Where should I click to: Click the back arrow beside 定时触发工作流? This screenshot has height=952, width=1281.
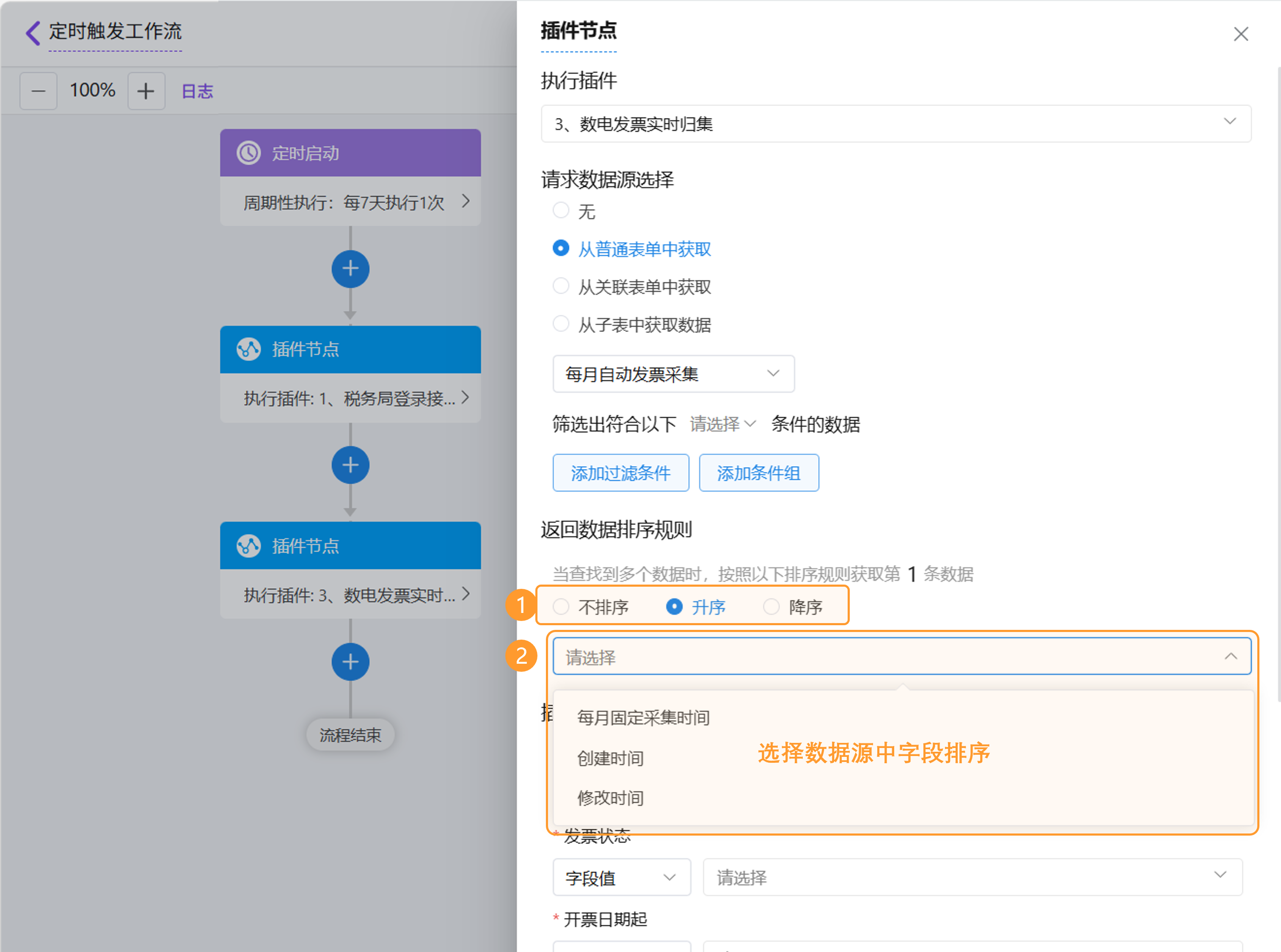pos(33,33)
